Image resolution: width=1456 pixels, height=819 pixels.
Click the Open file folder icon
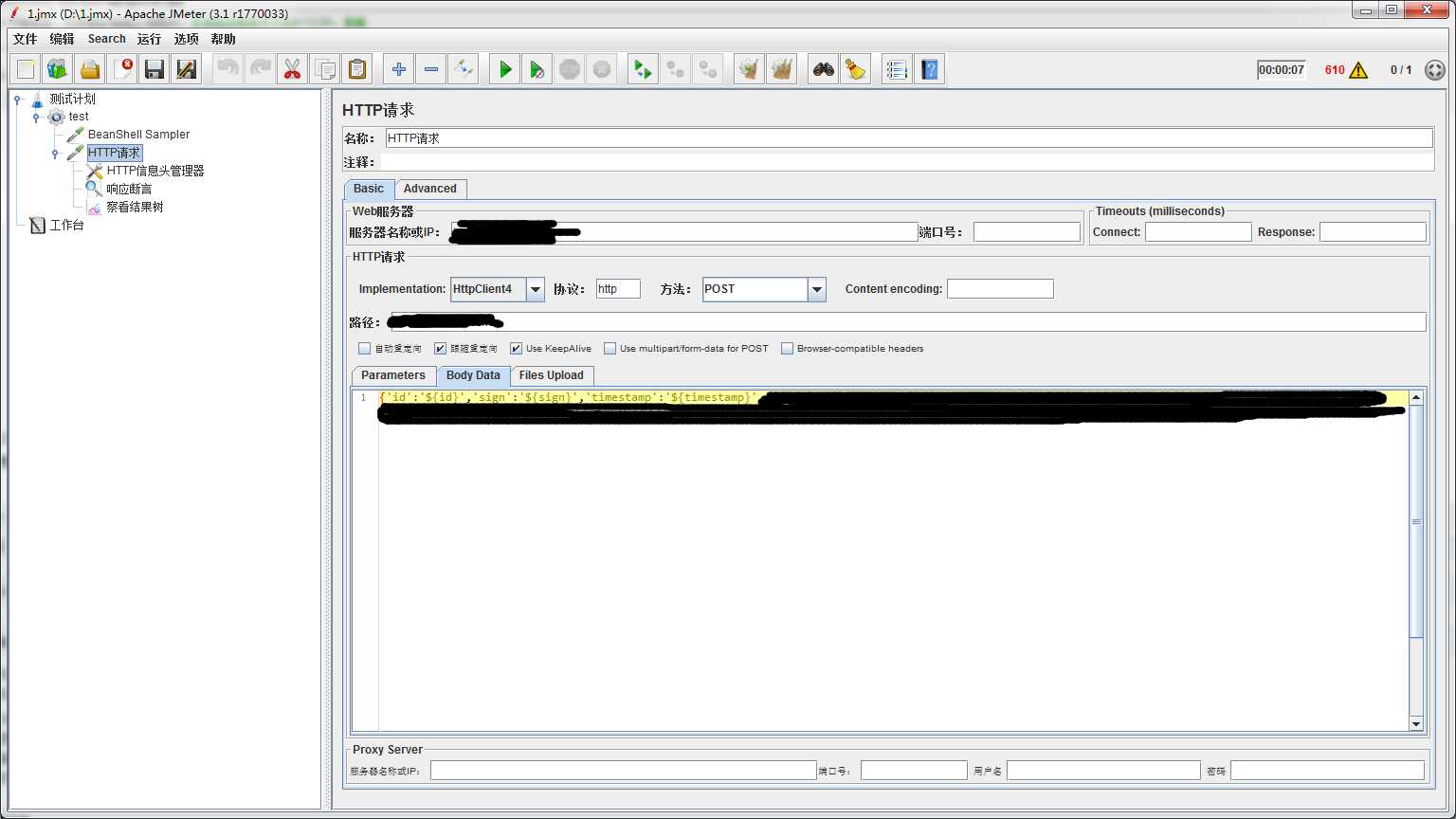(90, 69)
